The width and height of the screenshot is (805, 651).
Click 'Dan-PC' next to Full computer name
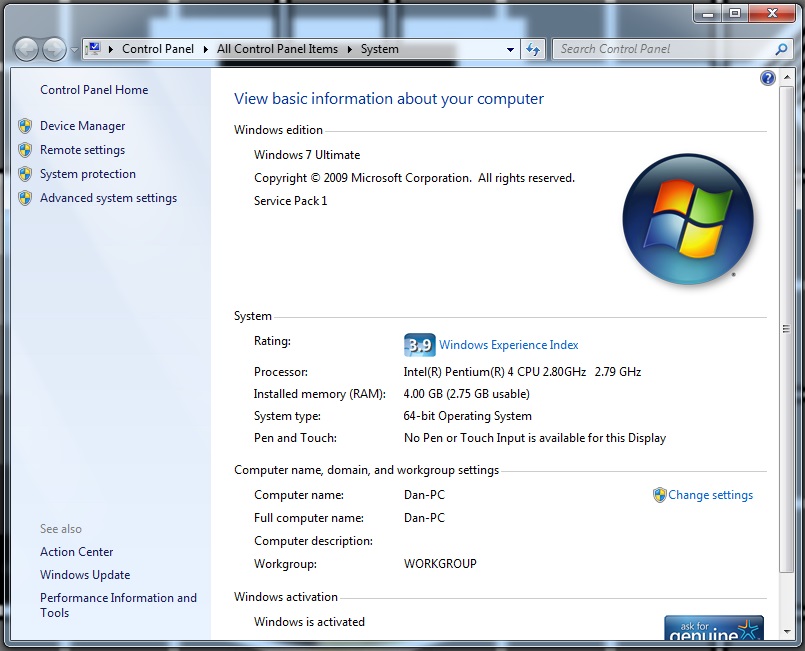[425, 518]
